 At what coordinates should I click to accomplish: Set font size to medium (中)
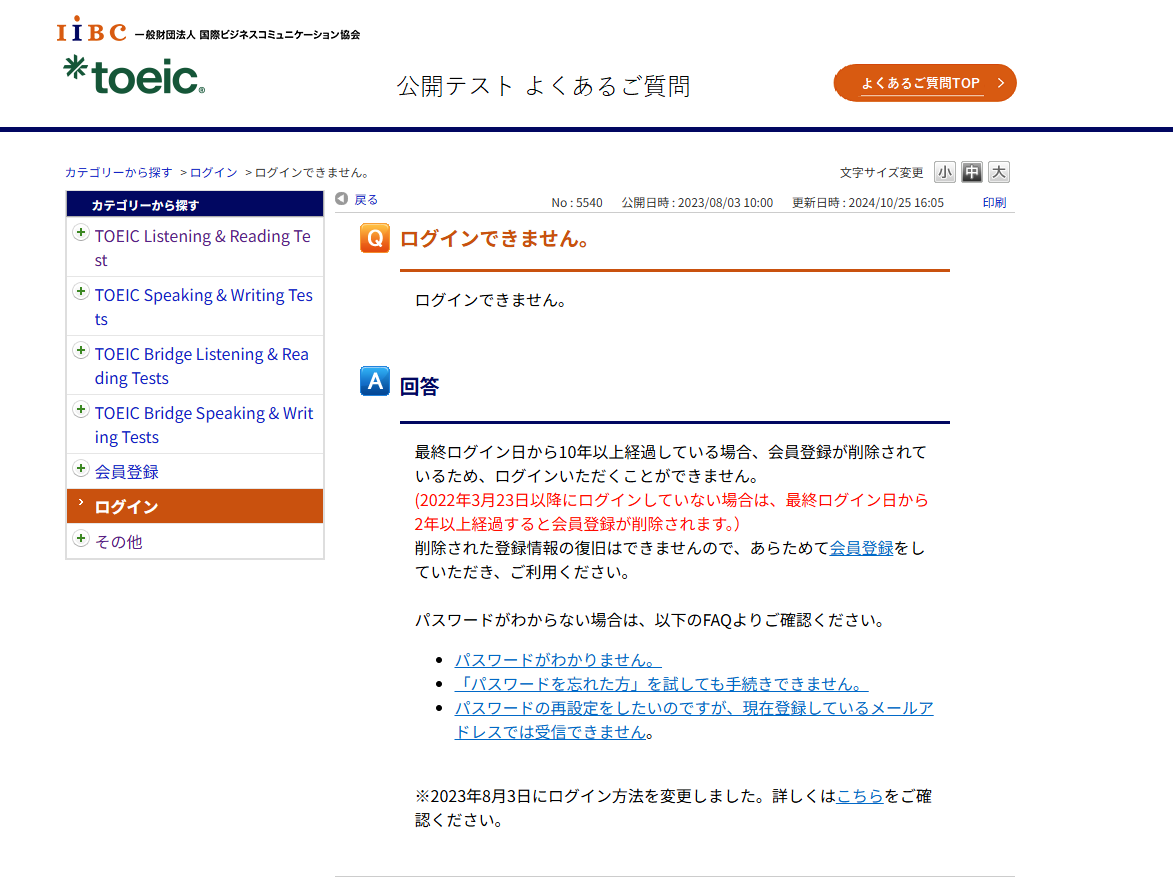[x=972, y=172]
